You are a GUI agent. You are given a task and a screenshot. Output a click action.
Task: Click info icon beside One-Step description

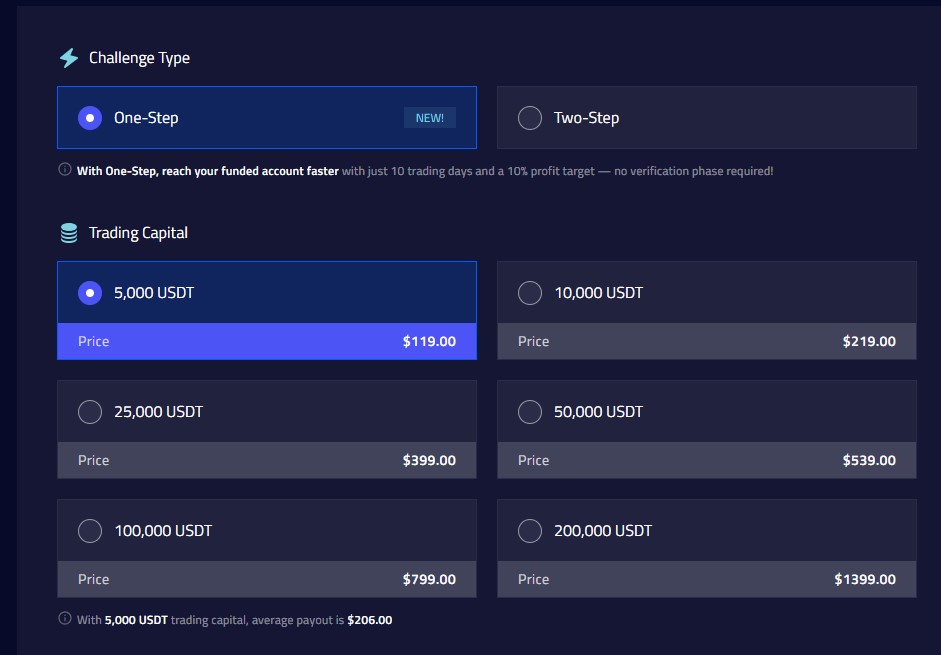64,170
